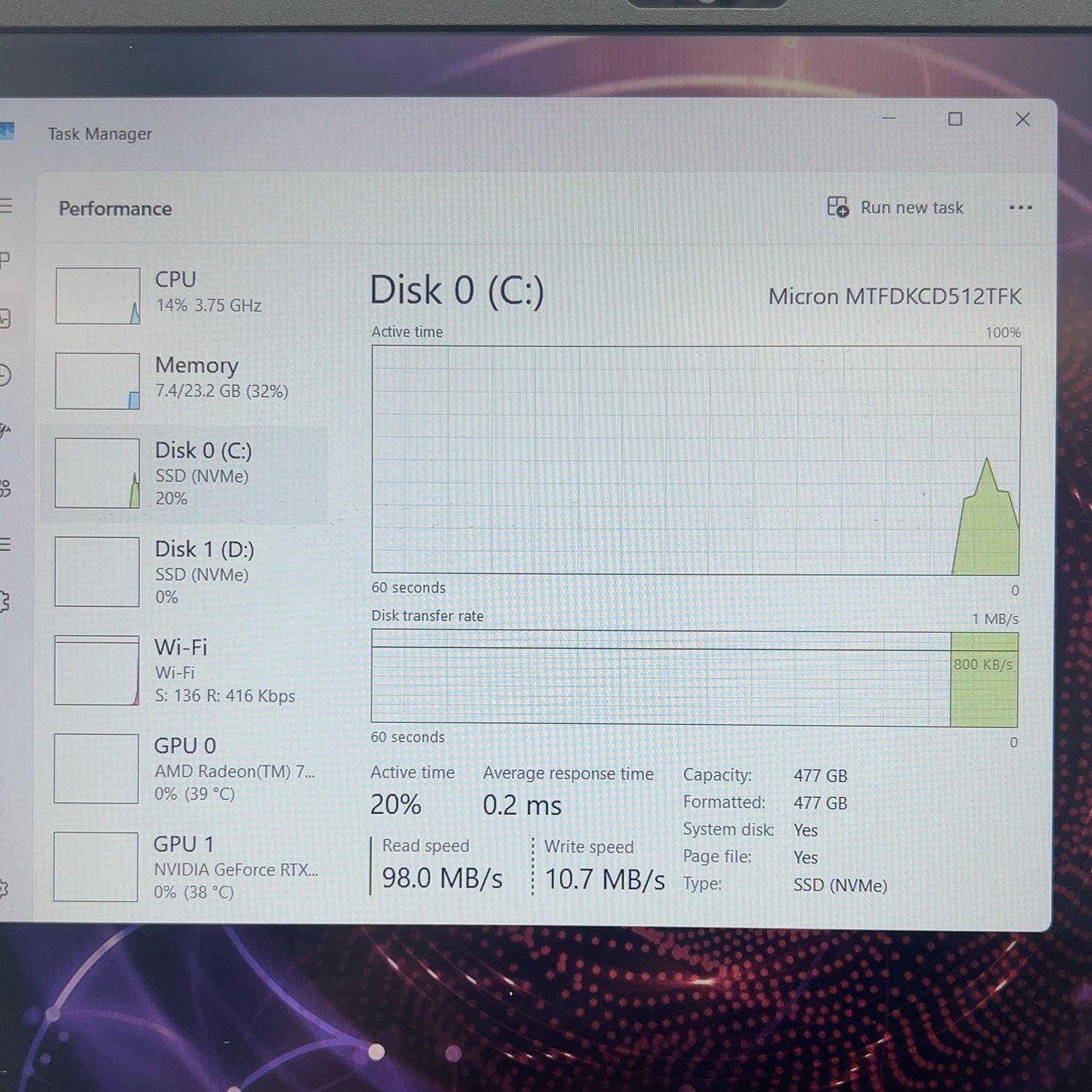Minimize the Task Manager window

pyautogui.click(x=889, y=119)
